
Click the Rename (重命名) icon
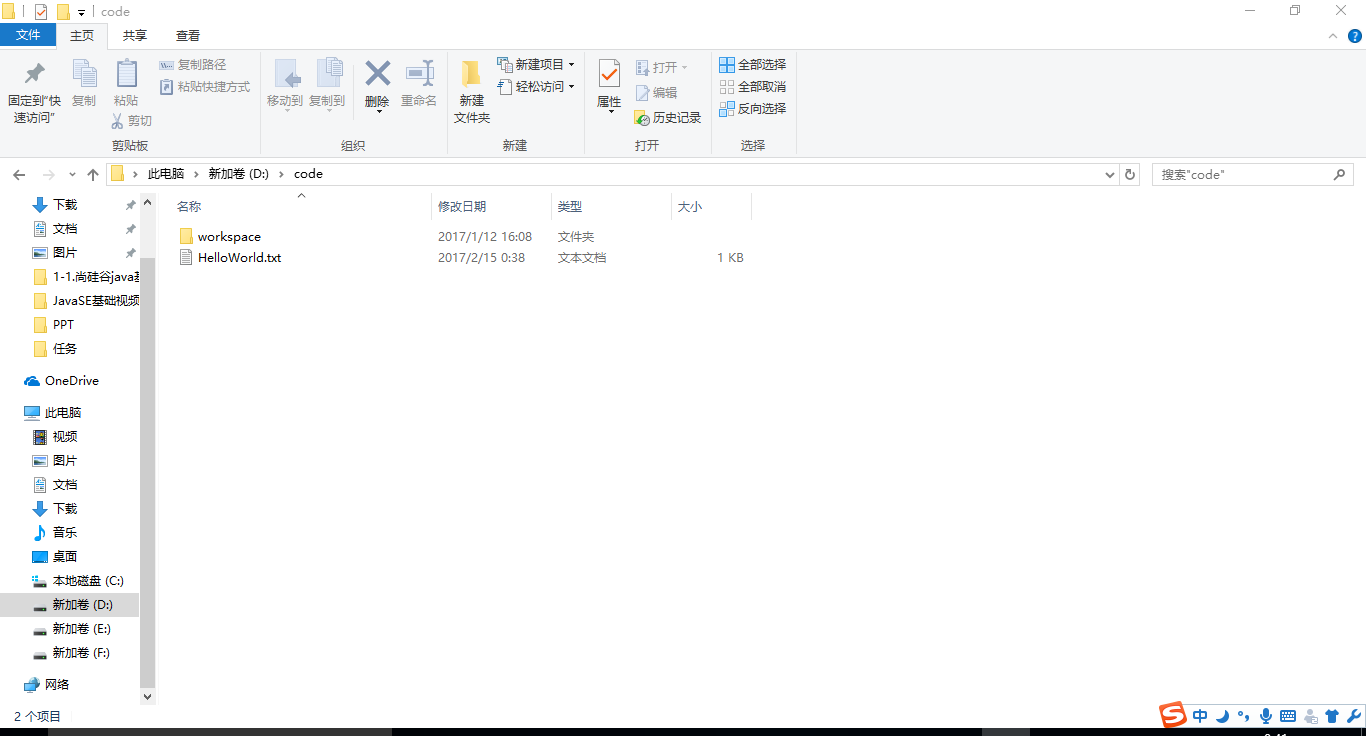point(419,74)
